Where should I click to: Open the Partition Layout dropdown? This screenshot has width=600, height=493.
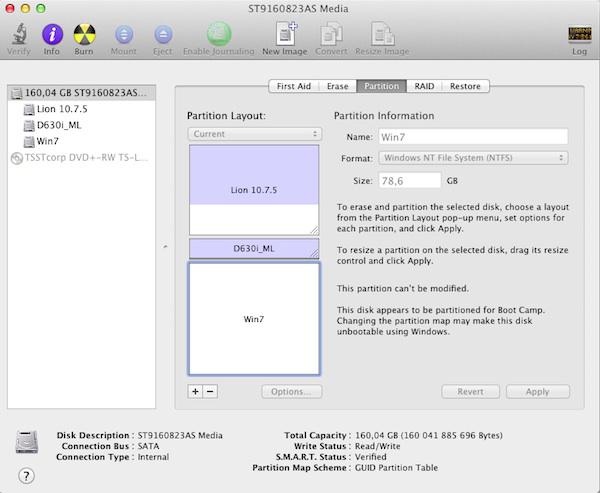[254, 133]
